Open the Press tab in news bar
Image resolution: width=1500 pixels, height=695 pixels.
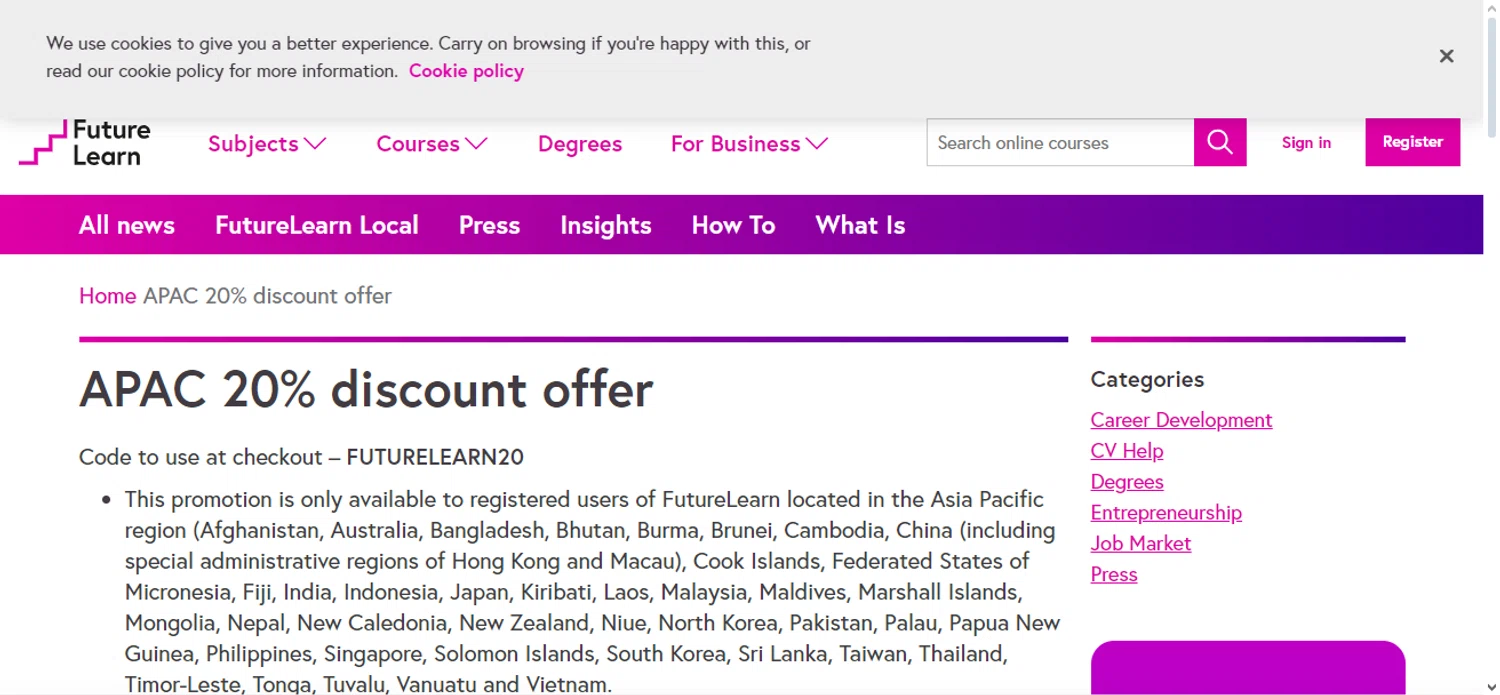[489, 225]
